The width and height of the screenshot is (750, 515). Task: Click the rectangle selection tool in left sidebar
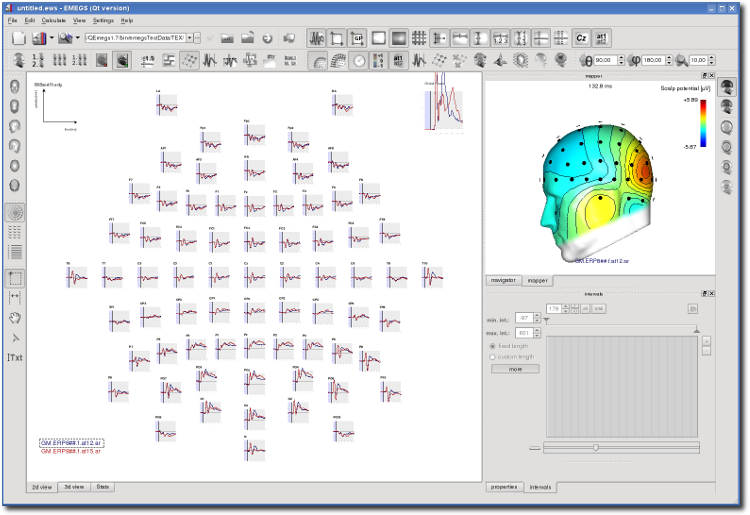coord(16,278)
